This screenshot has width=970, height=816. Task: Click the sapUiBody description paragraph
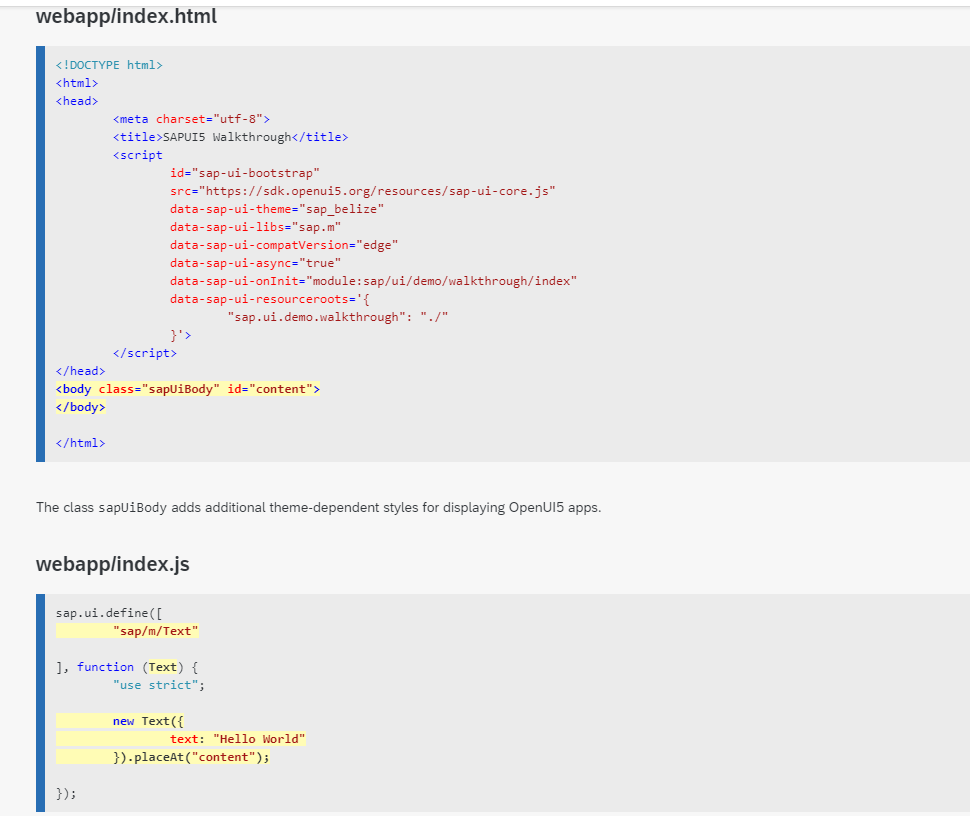tap(318, 507)
